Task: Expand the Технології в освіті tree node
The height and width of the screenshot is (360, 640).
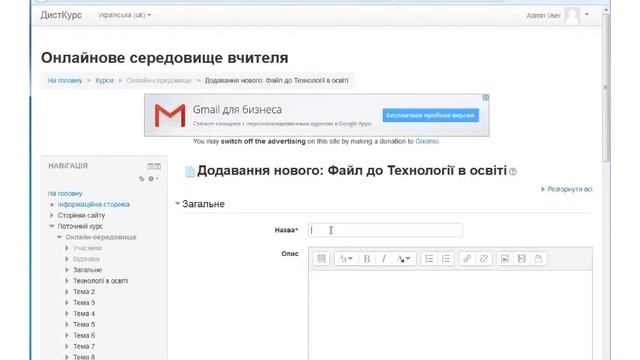Action: [67, 281]
